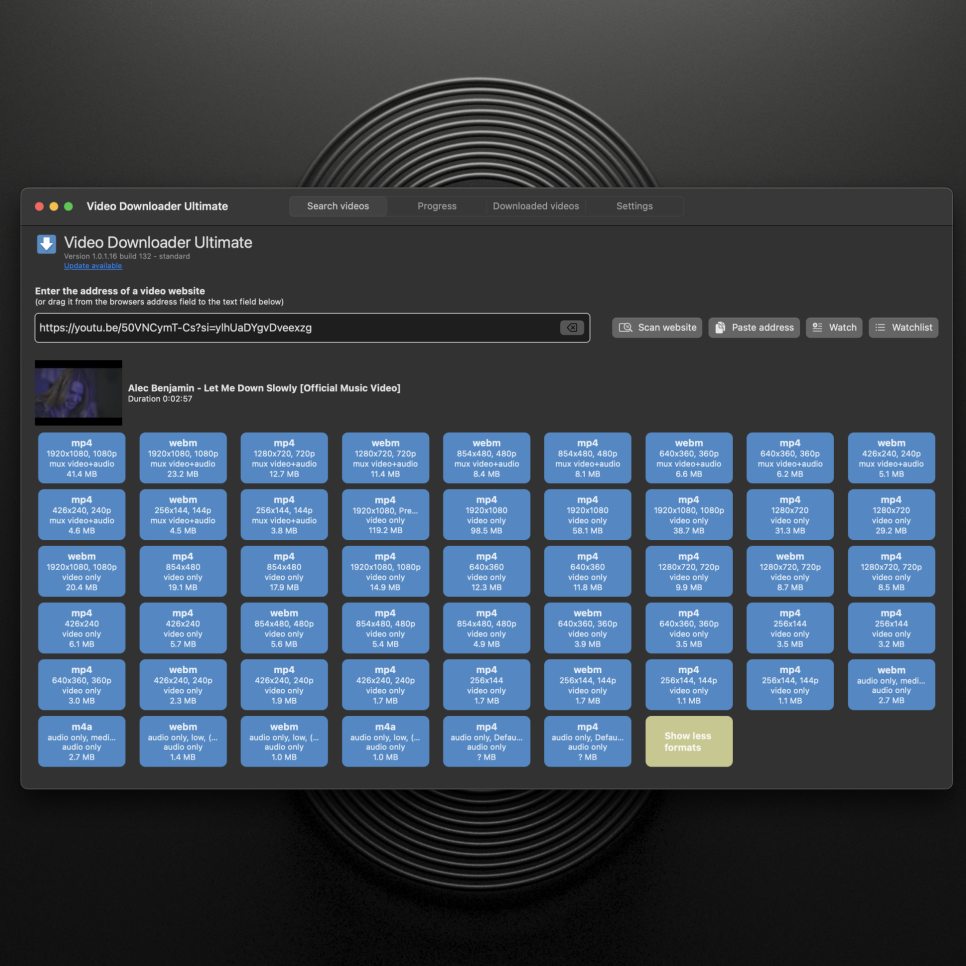The height and width of the screenshot is (966, 966).
Task: Pick mp4 360p video only 3.0 MB
Action: pyautogui.click(x=82, y=684)
